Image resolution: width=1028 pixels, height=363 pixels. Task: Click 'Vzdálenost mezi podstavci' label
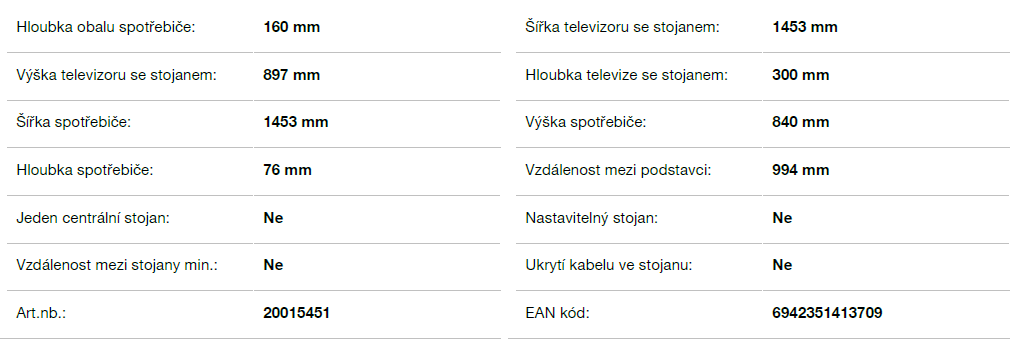[618, 170]
